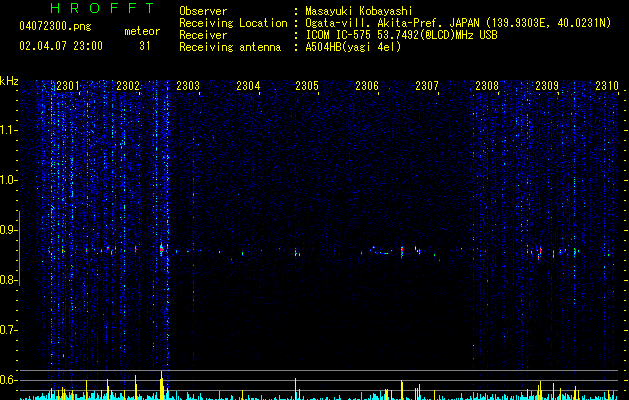Click the kHz axis unit label
The height and width of the screenshot is (400, 629).
pyautogui.click(x=9, y=81)
